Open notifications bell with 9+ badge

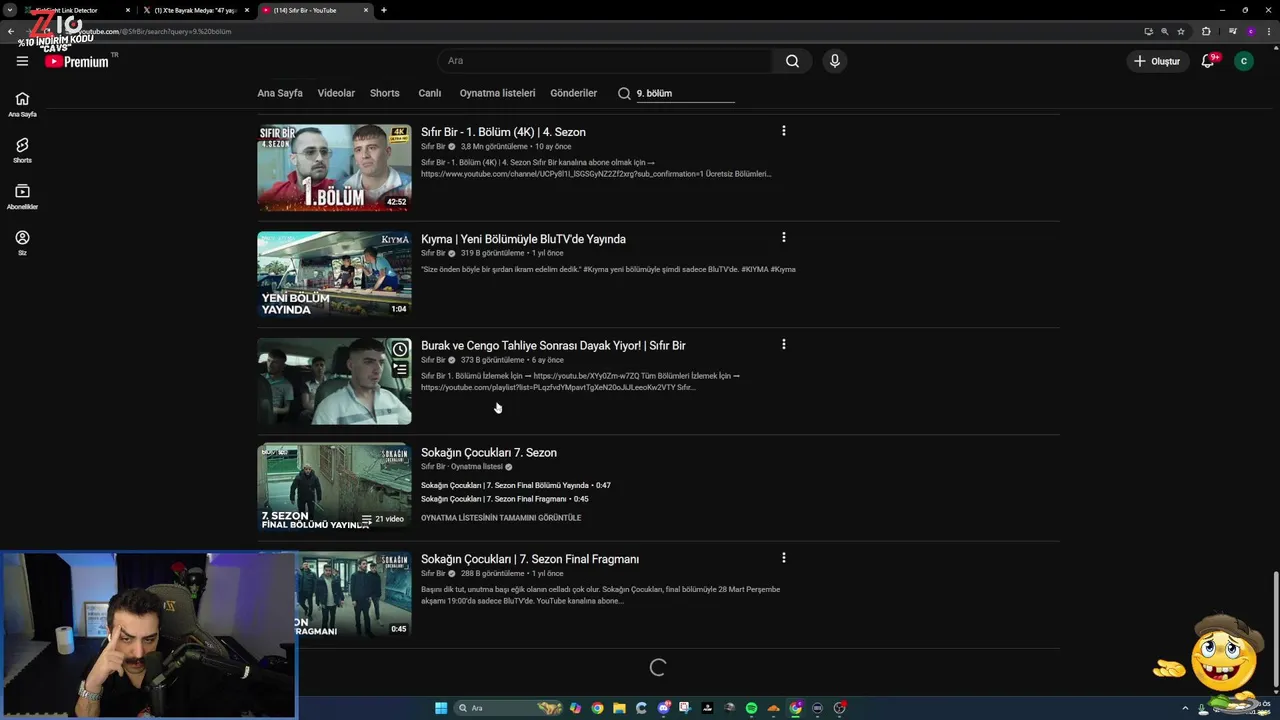click(1208, 61)
